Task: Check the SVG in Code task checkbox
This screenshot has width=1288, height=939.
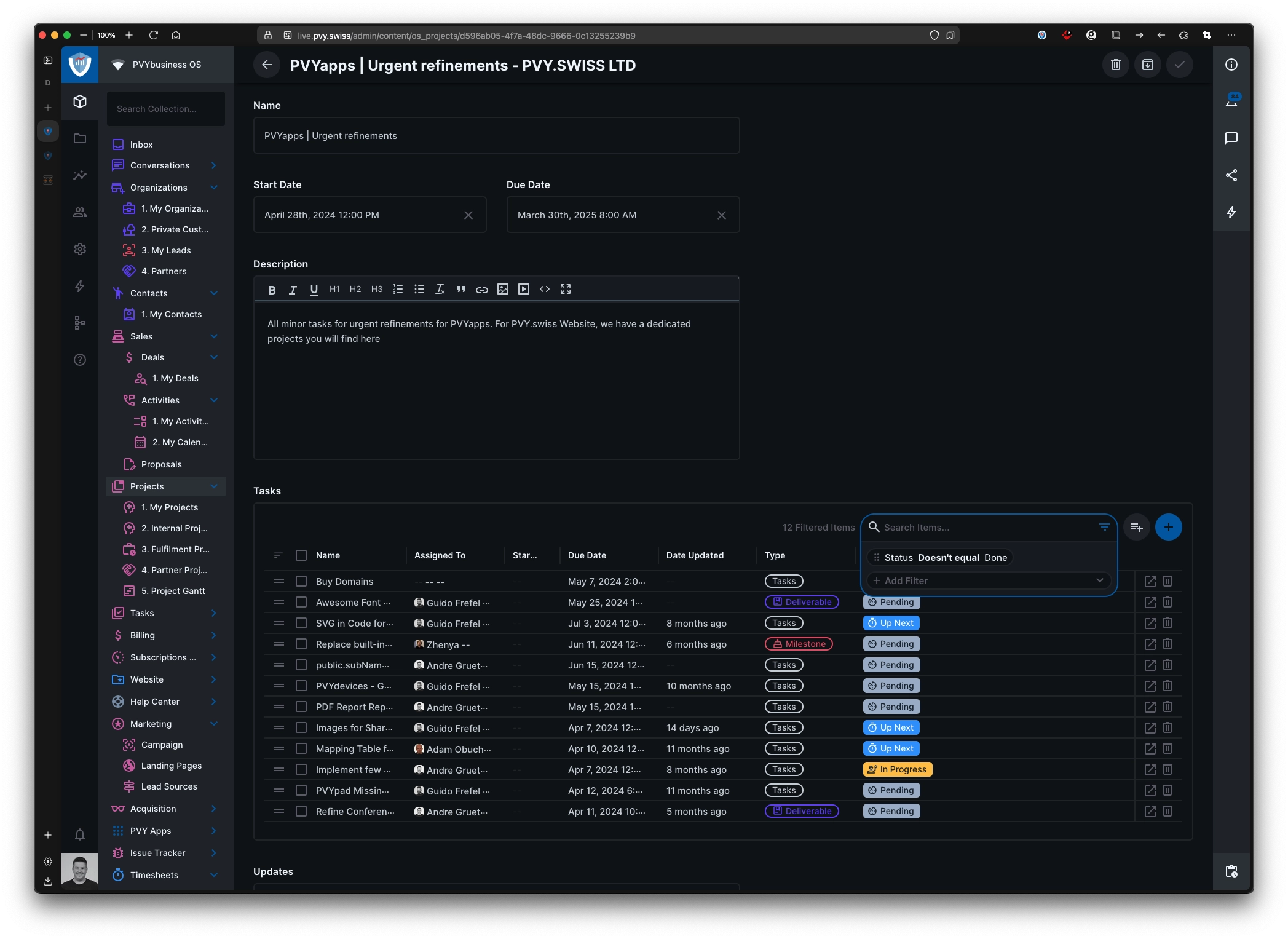Action: pos(301,623)
